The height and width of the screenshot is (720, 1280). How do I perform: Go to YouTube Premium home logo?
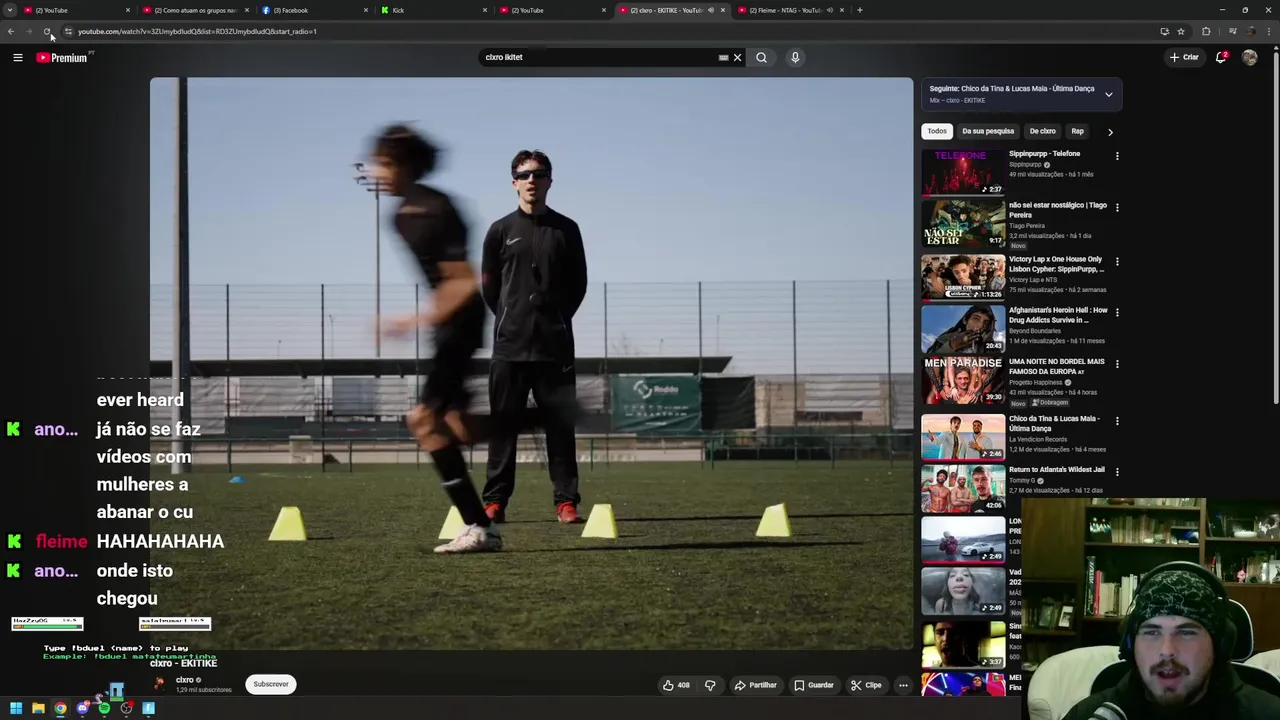(63, 58)
